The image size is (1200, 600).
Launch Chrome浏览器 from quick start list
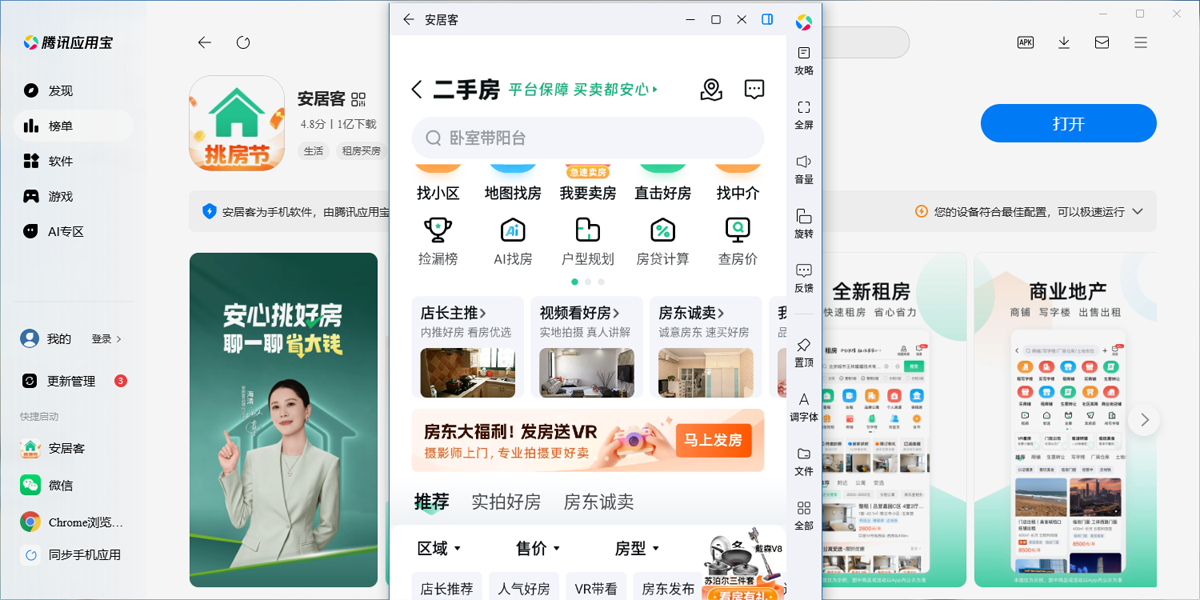pyautogui.click(x=72, y=522)
